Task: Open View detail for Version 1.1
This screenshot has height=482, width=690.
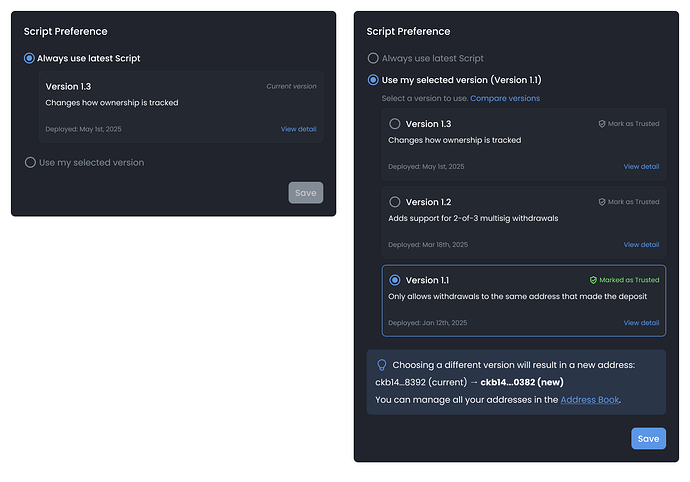Action: click(x=641, y=323)
